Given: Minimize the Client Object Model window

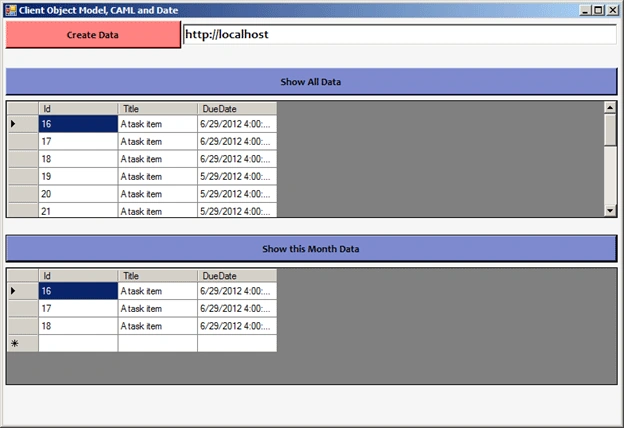Looking at the screenshot, I should coord(585,10).
